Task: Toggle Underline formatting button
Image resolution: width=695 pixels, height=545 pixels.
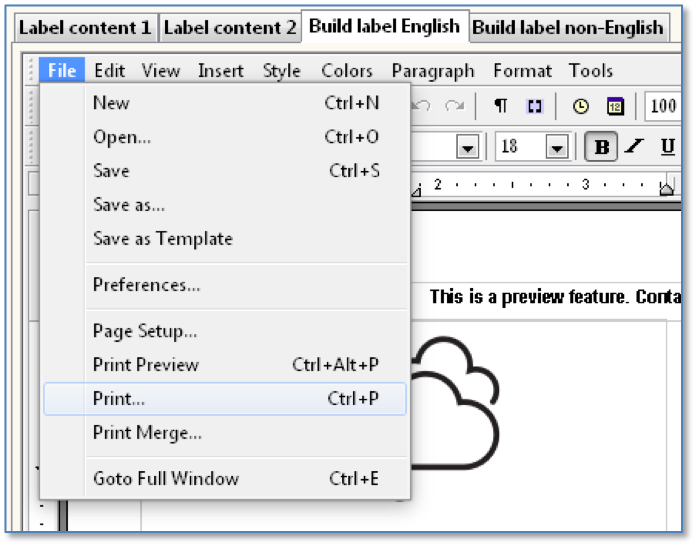Action: pos(668,146)
